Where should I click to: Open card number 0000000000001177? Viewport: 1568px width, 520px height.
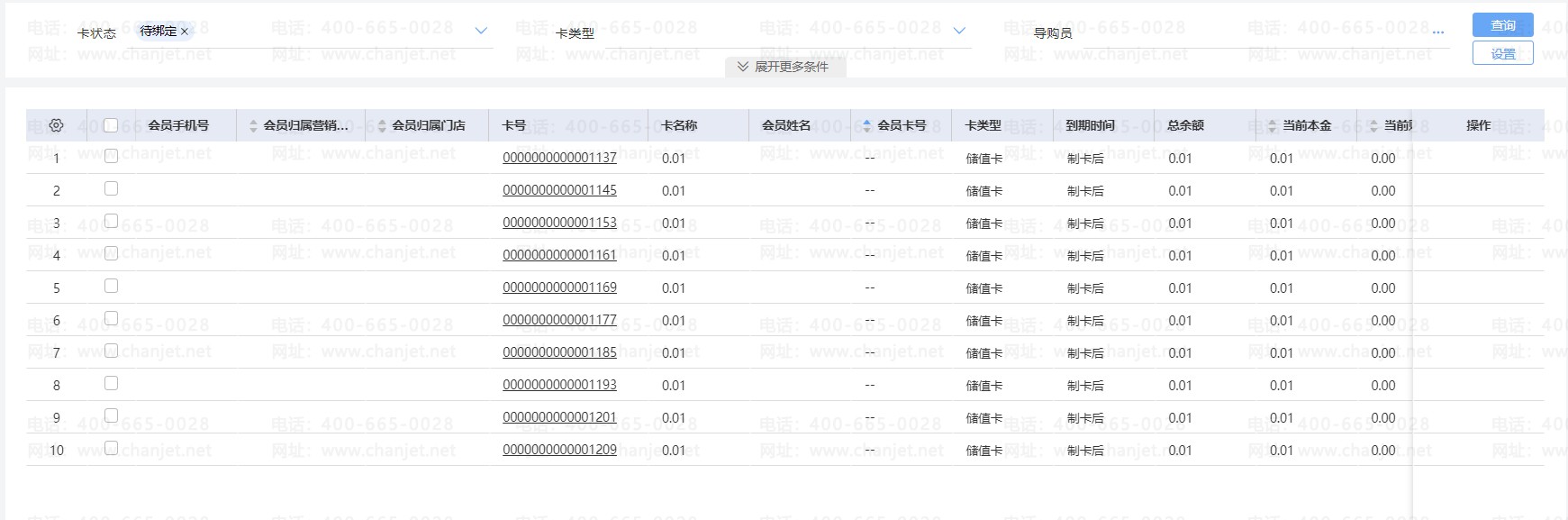click(559, 320)
